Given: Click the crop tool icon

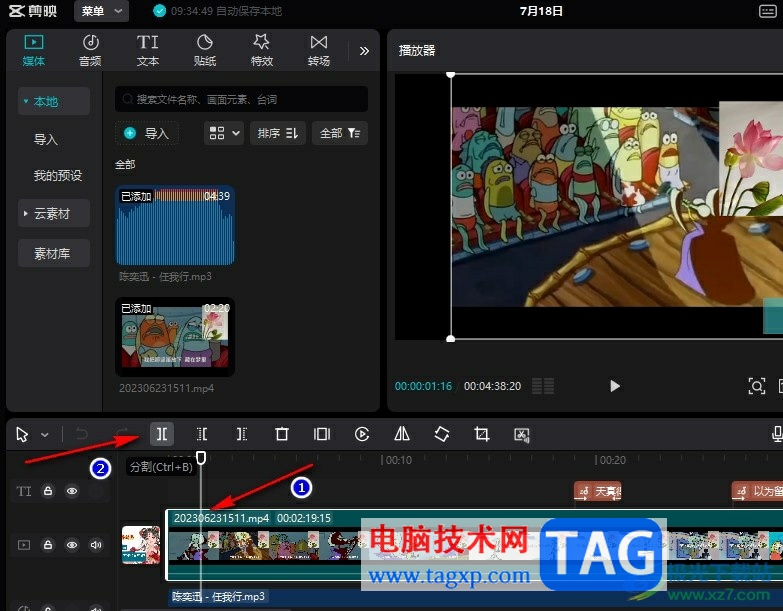Looking at the screenshot, I should (x=481, y=434).
